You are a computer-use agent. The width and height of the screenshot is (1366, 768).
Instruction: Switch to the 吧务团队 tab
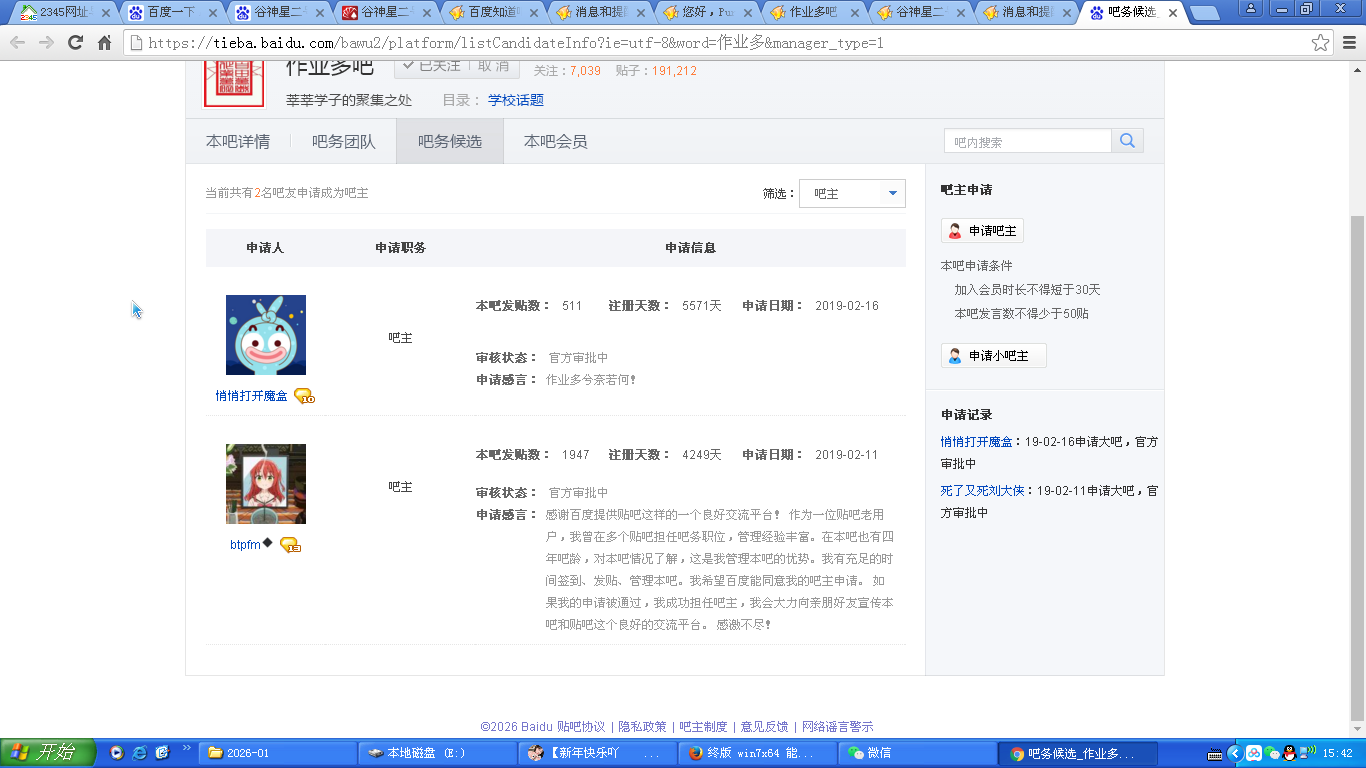(343, 141)
